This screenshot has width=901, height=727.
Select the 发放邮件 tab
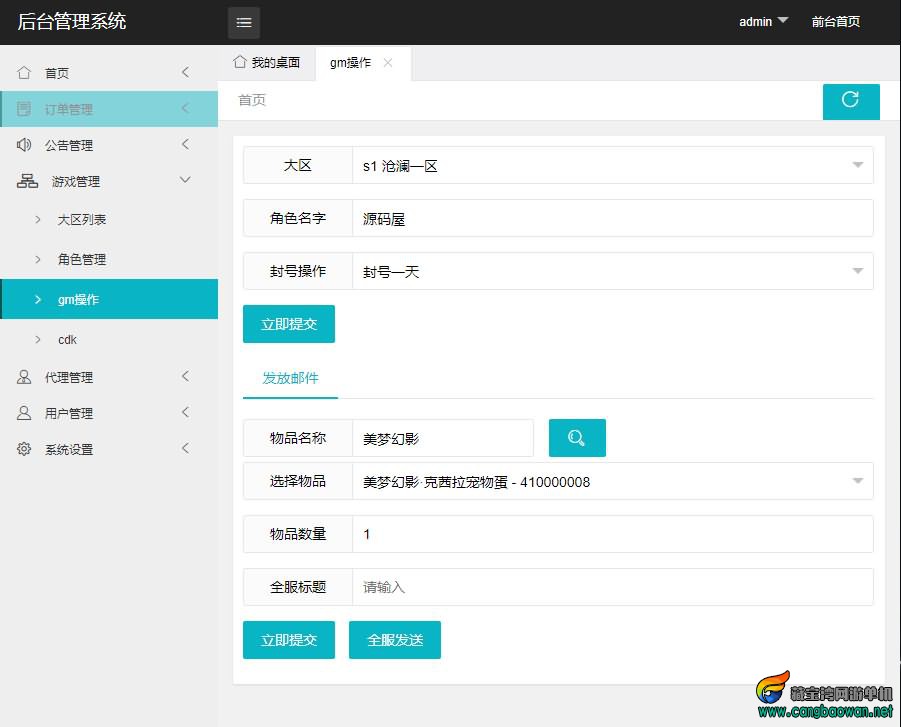(x=290, y=378)
